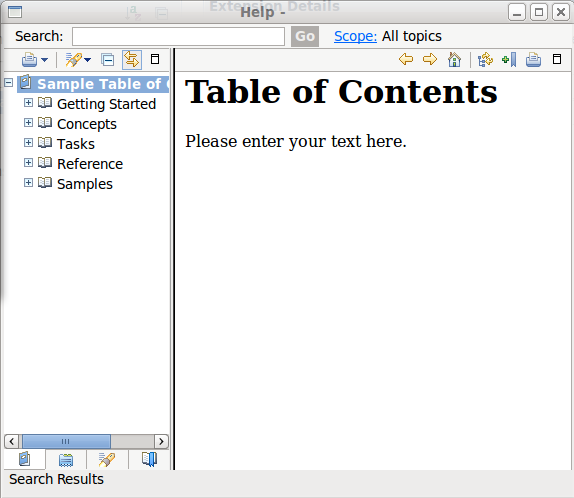The height and width of the screenshot is (498, 574).
Task: Click Show in Table of Contents icon
Action: click(485, 59)
